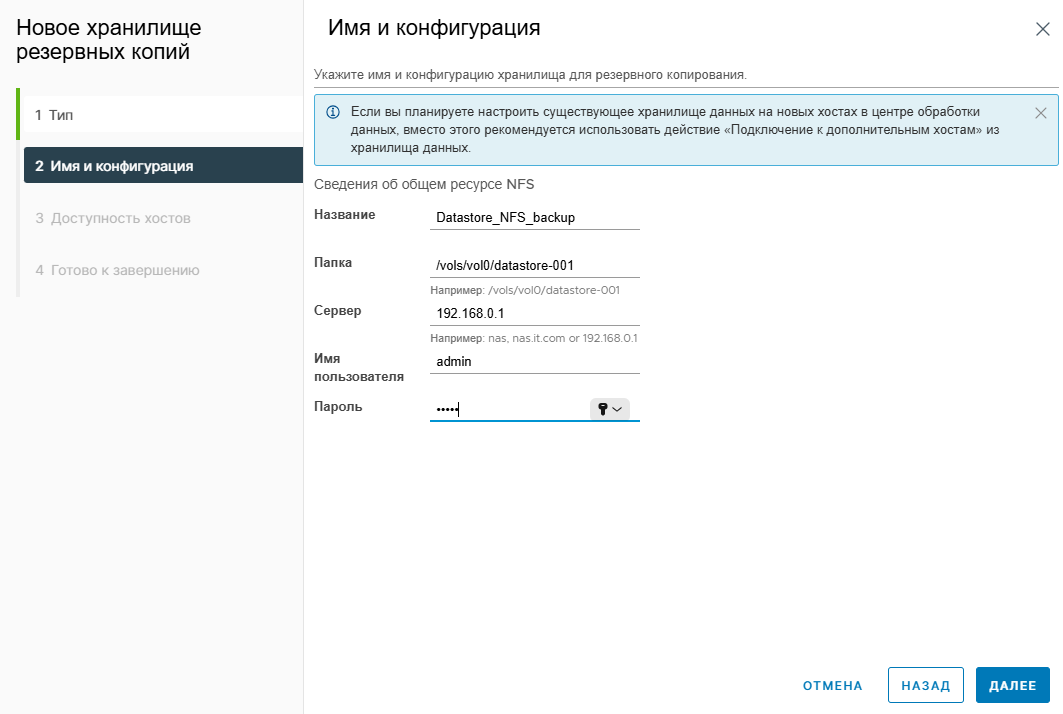
Task: Select step 2 Имя и конфигурация
Action: (163, 166)
